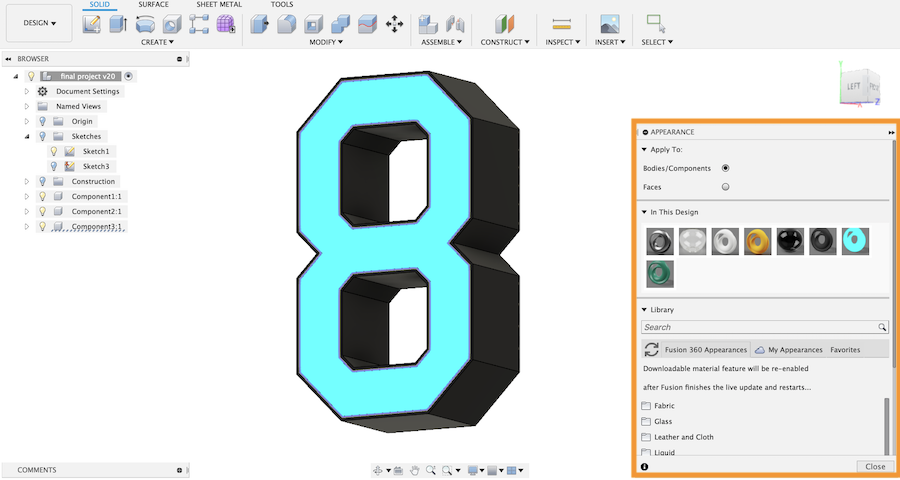Select the Extrude tool in the toolbar
The image size is (900, 480).
tap(118, 24)
